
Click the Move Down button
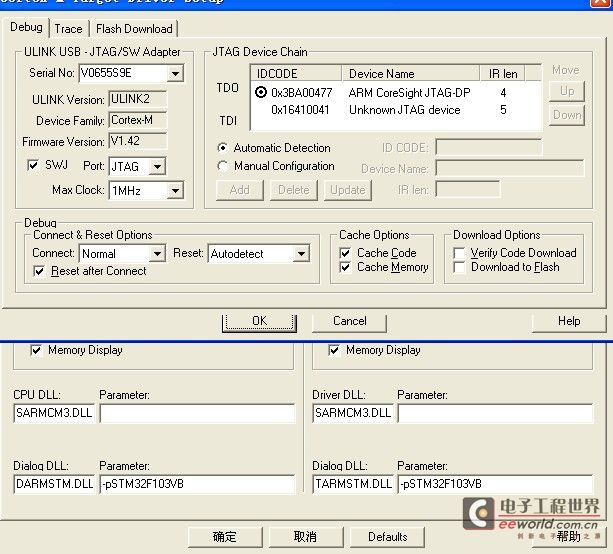567,115
